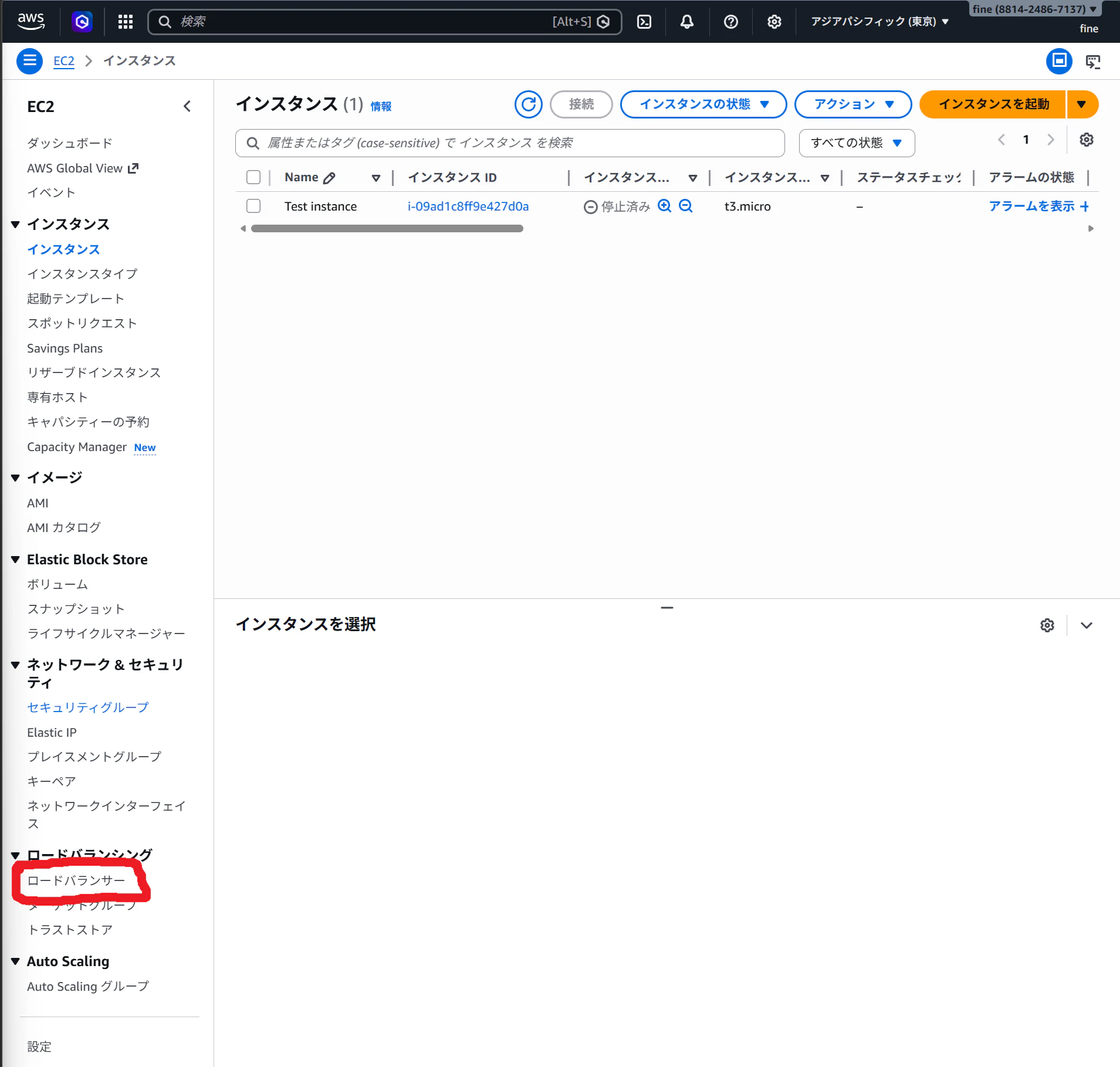
Task: Open AMI カタログ in sidebar
Action: [x=64, y=527]
